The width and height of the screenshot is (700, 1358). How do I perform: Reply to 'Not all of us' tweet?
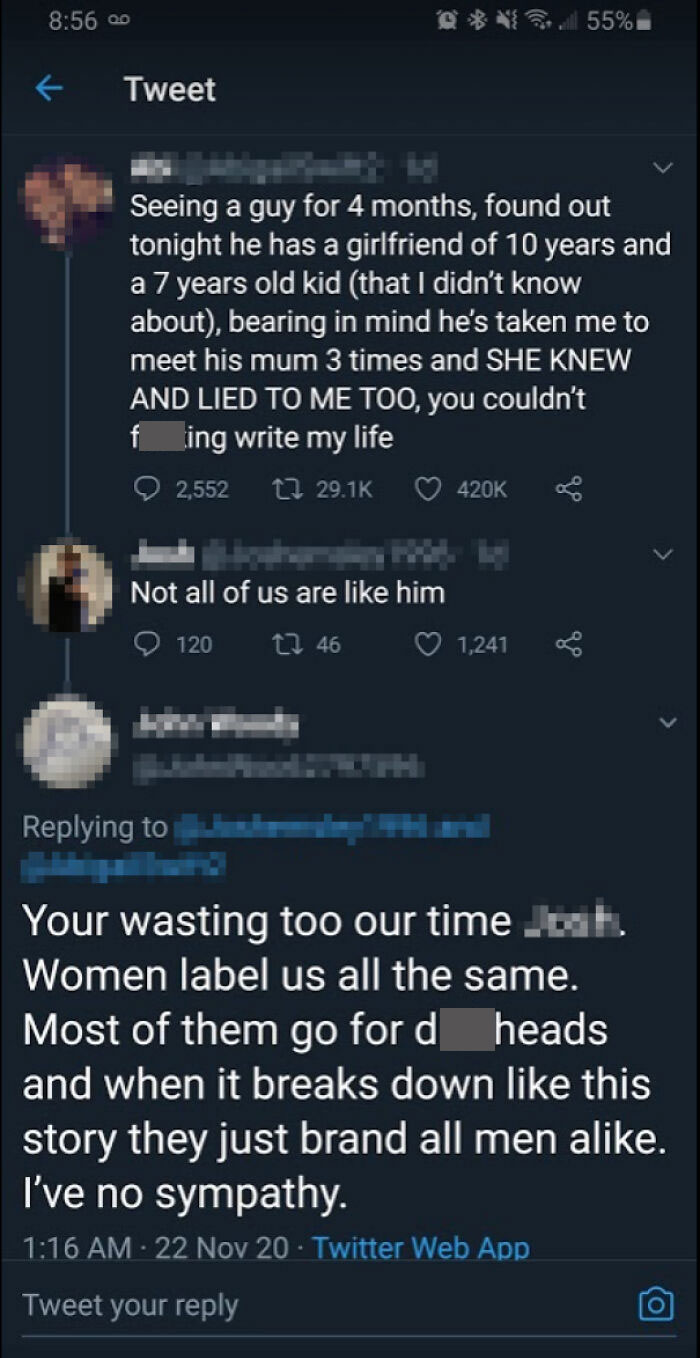[x=145, y=644]
